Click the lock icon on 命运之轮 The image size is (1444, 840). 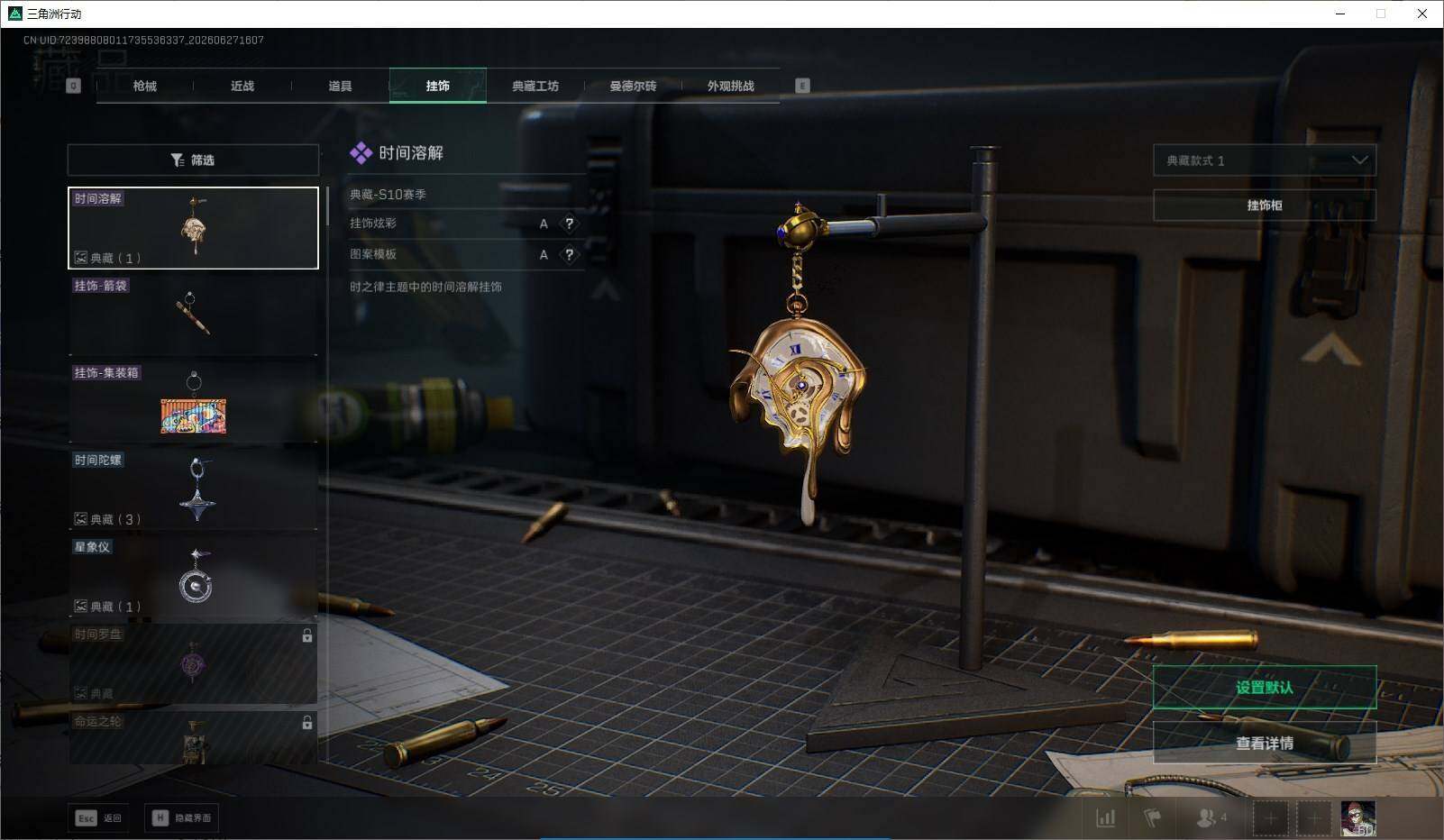(307, 723)
